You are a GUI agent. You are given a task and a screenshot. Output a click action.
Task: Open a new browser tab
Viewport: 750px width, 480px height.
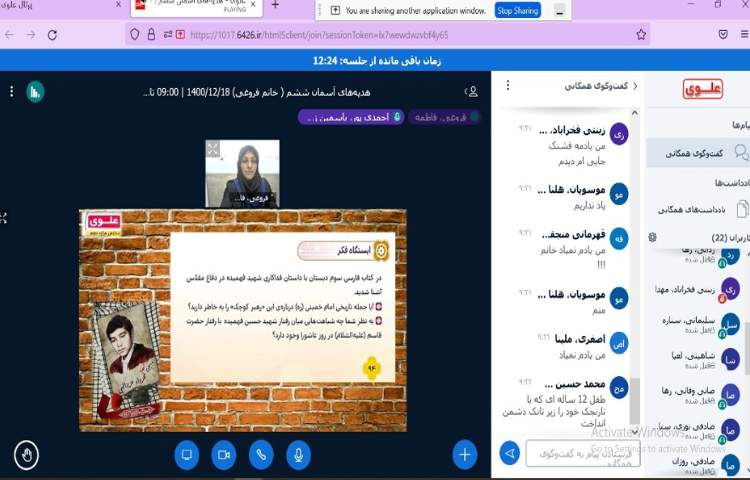(275, 5)
